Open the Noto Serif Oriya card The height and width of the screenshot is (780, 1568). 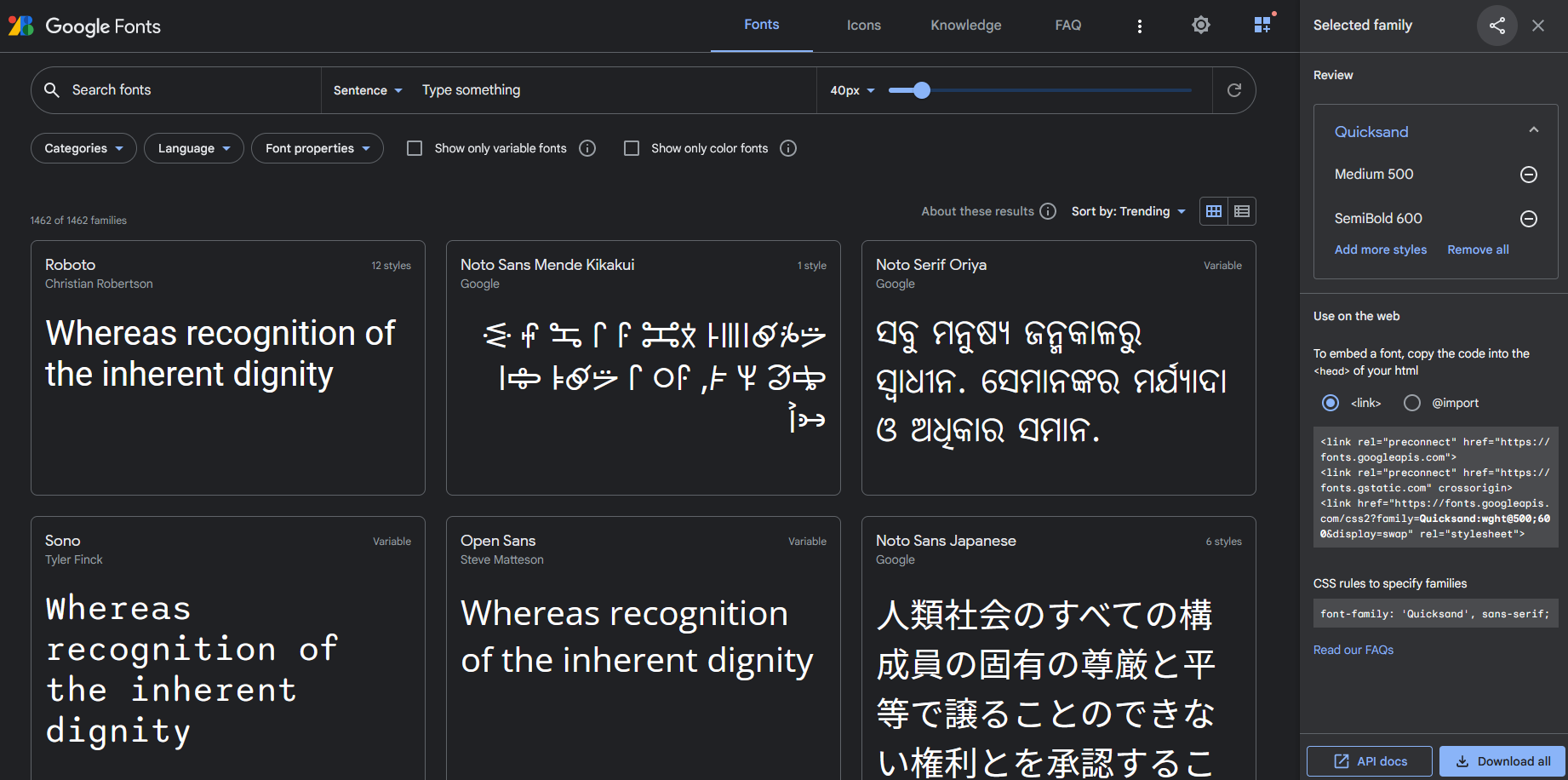point(1059,368)
